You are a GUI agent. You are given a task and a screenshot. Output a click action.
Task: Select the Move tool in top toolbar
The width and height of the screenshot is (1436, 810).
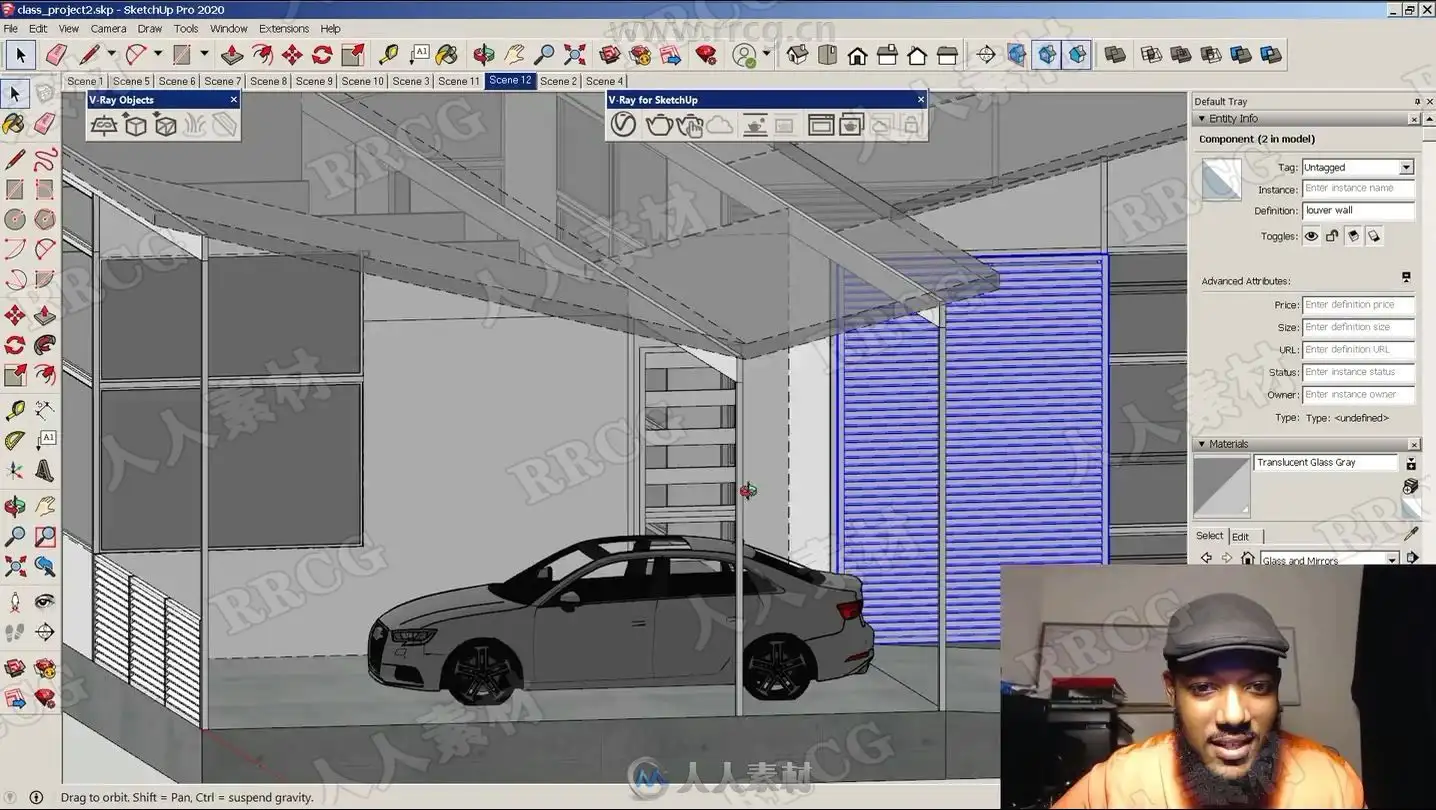[x=292, y=54]
